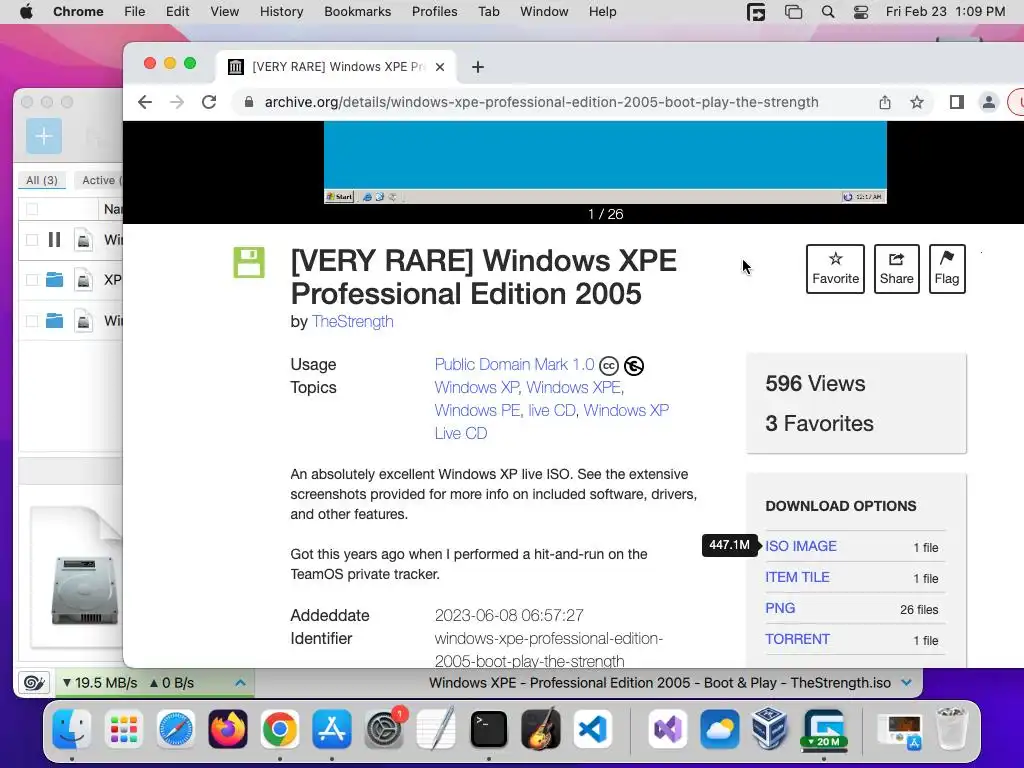This screenshot has width=1024, height=768.
Task: Check the third download row checkbox
Action: coord(32,321)
